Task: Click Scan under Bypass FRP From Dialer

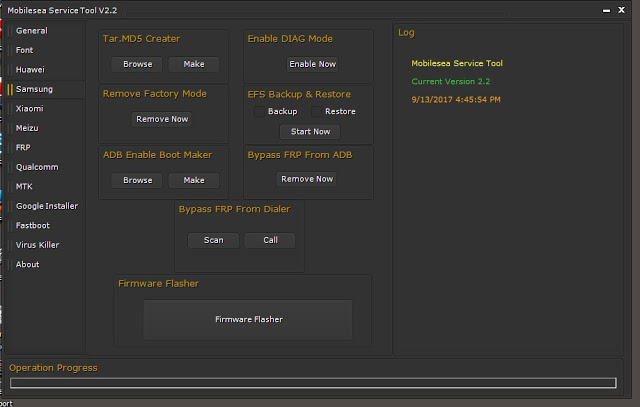Action: tap(213, 240)
